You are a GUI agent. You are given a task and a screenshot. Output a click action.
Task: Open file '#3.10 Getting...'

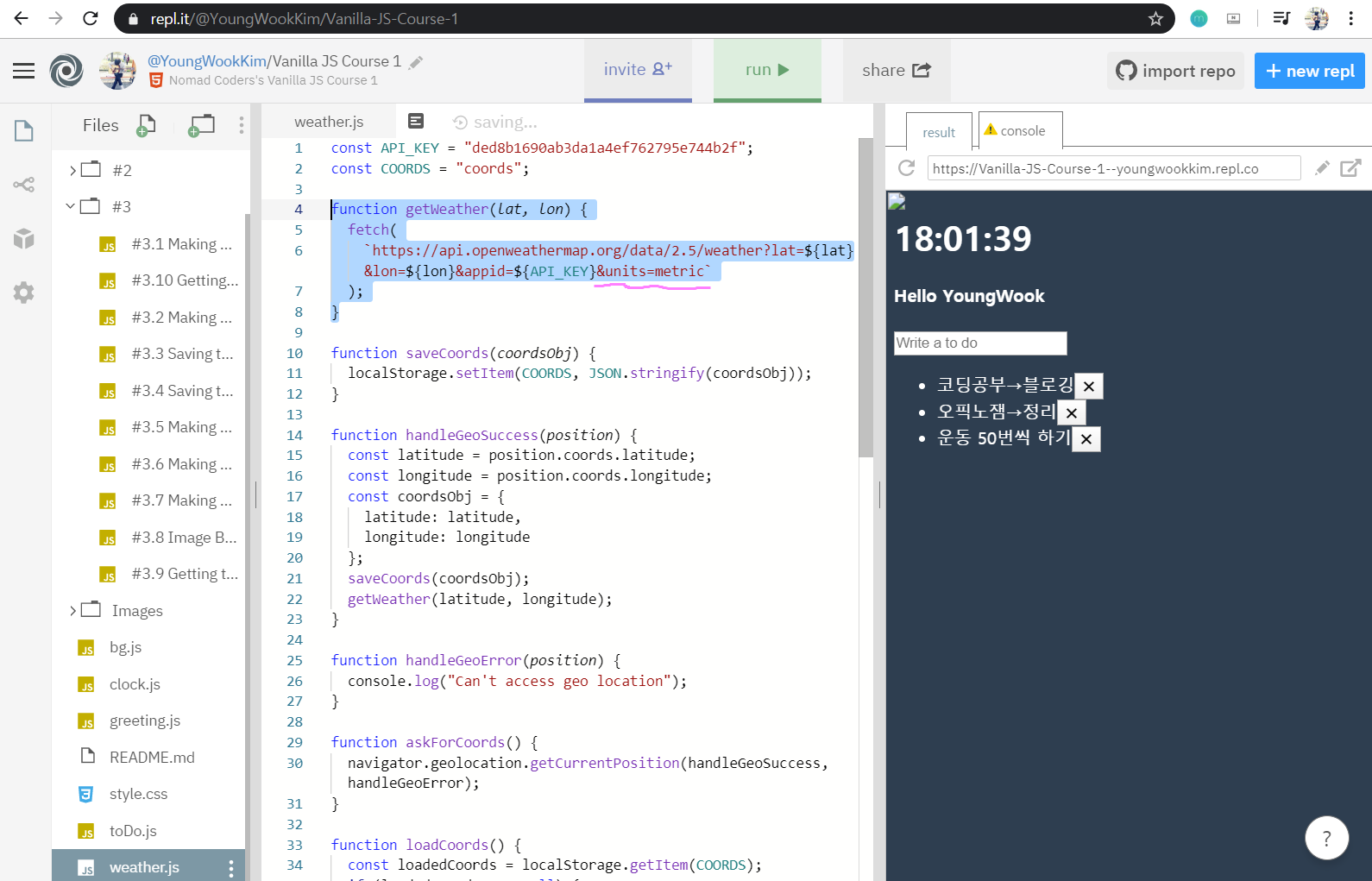[x=168, y=280]
